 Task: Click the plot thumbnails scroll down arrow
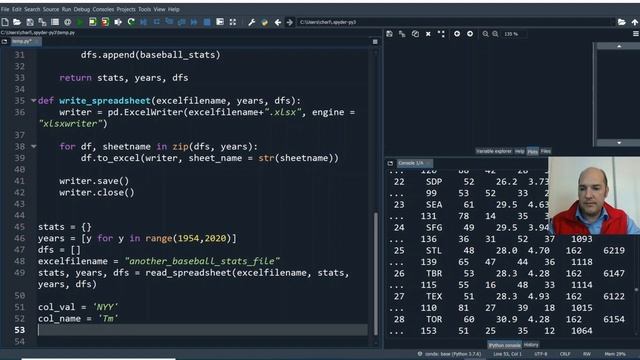(x=619, y=143)
